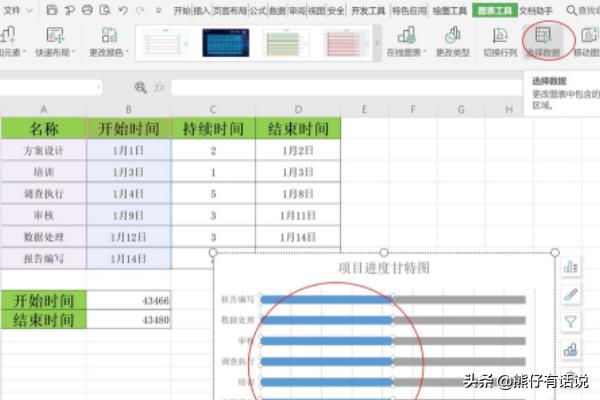Image resolution: width=600 pixels, height=400 pixels.
Task: Click the chart style brush side button
Action: click(571, 294)
